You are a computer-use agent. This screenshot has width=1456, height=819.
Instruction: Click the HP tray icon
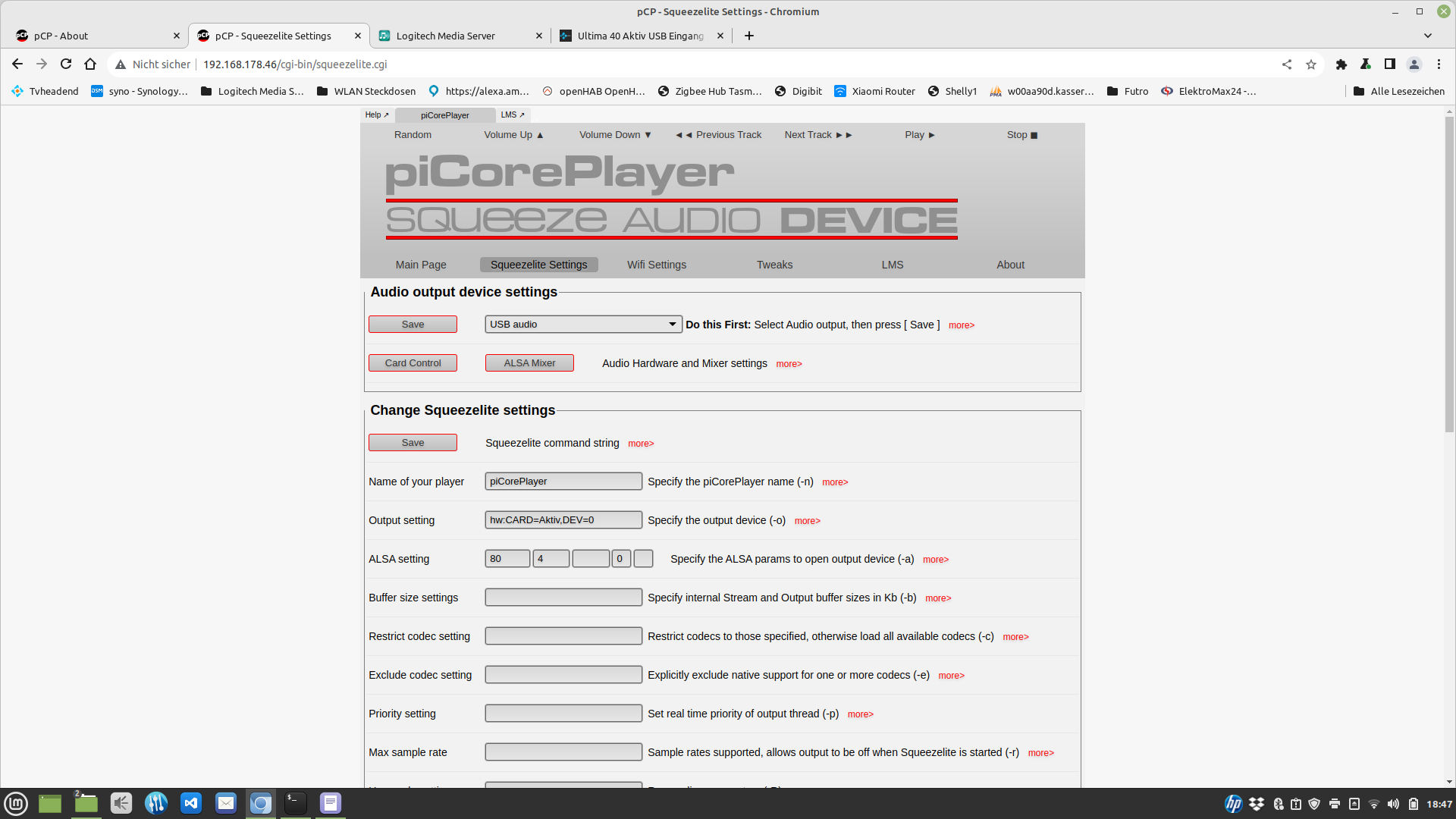pyautogui.click(x=1234, y=804)
